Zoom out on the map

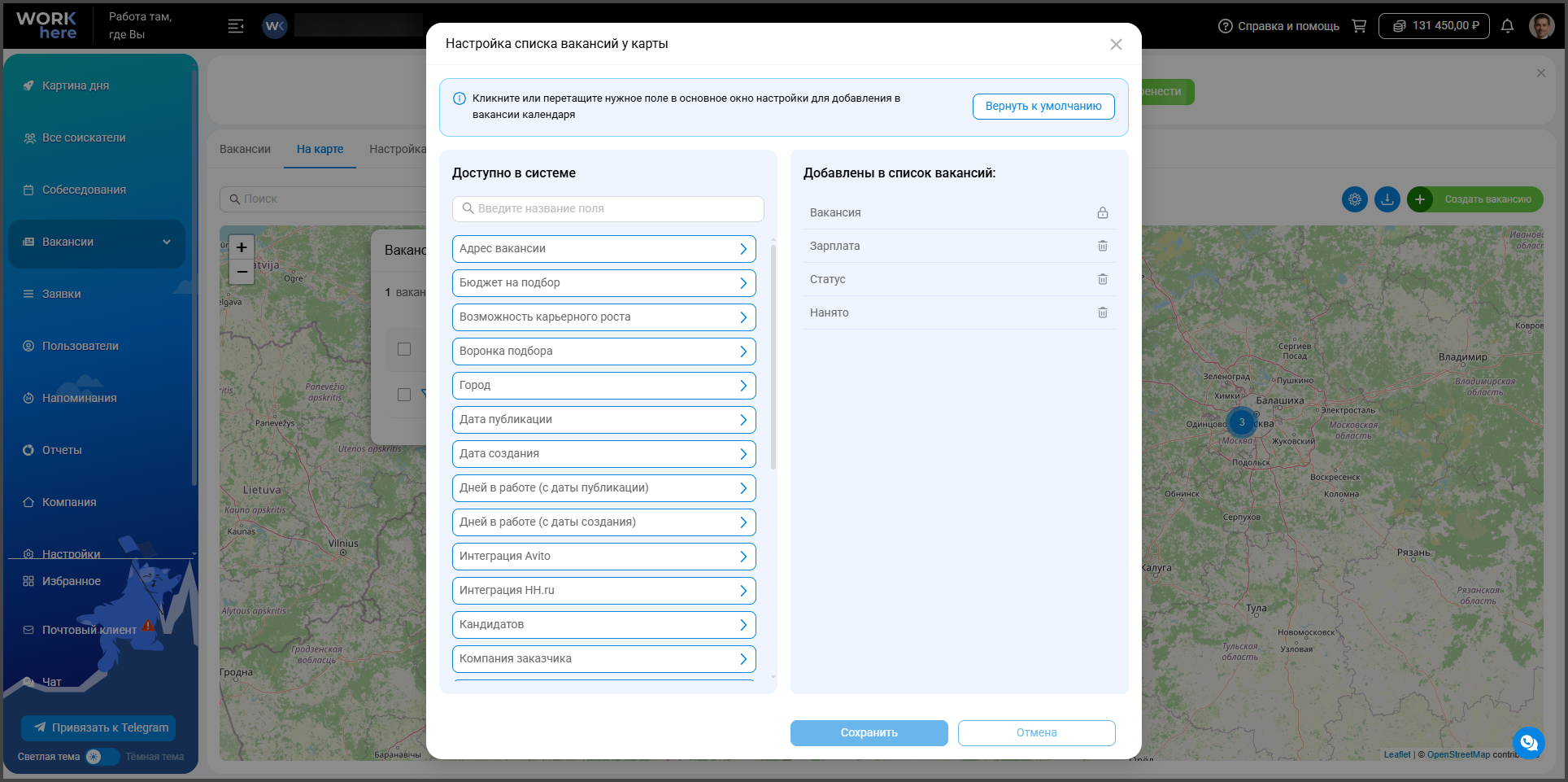coord(242,273)
